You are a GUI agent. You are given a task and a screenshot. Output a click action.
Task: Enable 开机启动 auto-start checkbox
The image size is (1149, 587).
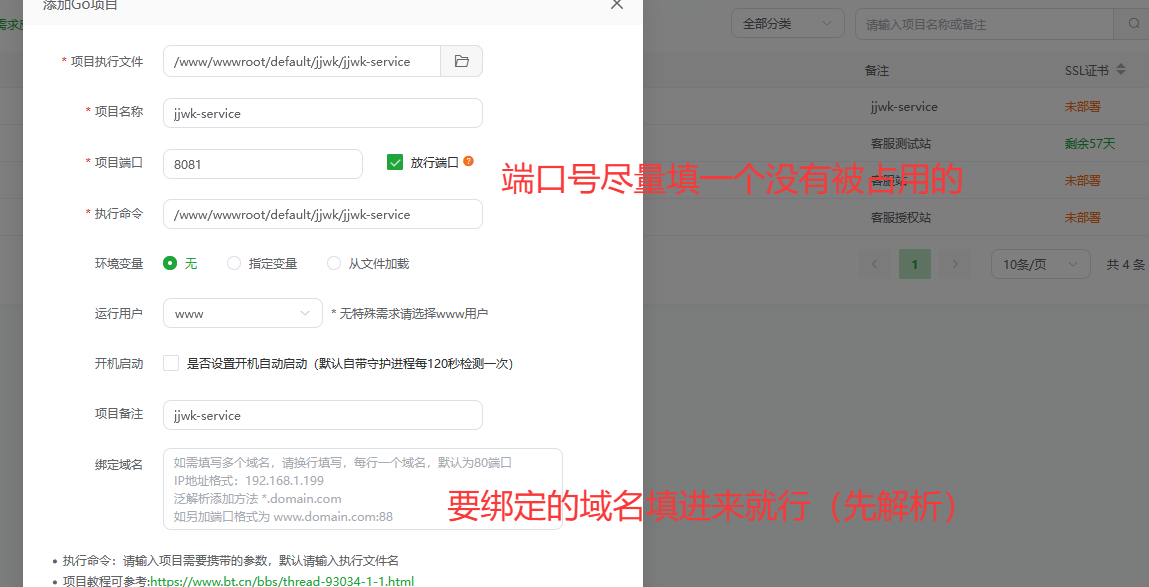pyautogui.click(x=171, y=363)
